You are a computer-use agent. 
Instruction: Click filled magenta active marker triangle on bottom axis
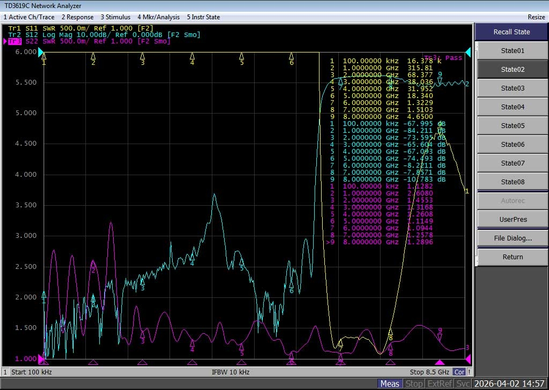coord(439,362)
